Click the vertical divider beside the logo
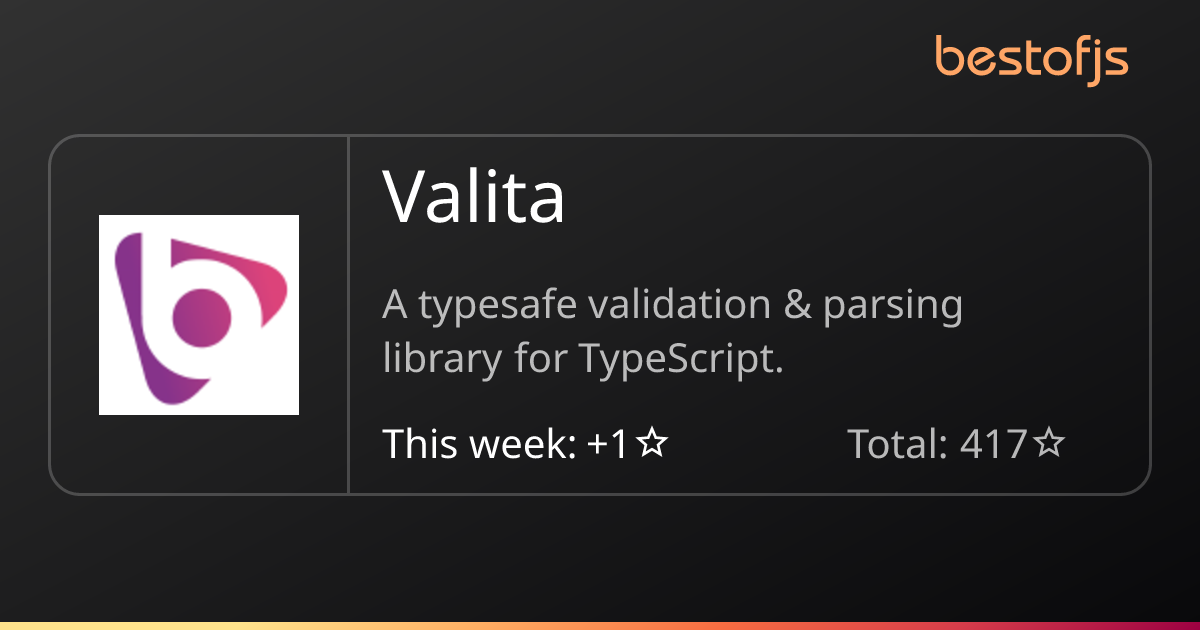The width and height of the screenshot is (1200, 630). tap(348, 315)
